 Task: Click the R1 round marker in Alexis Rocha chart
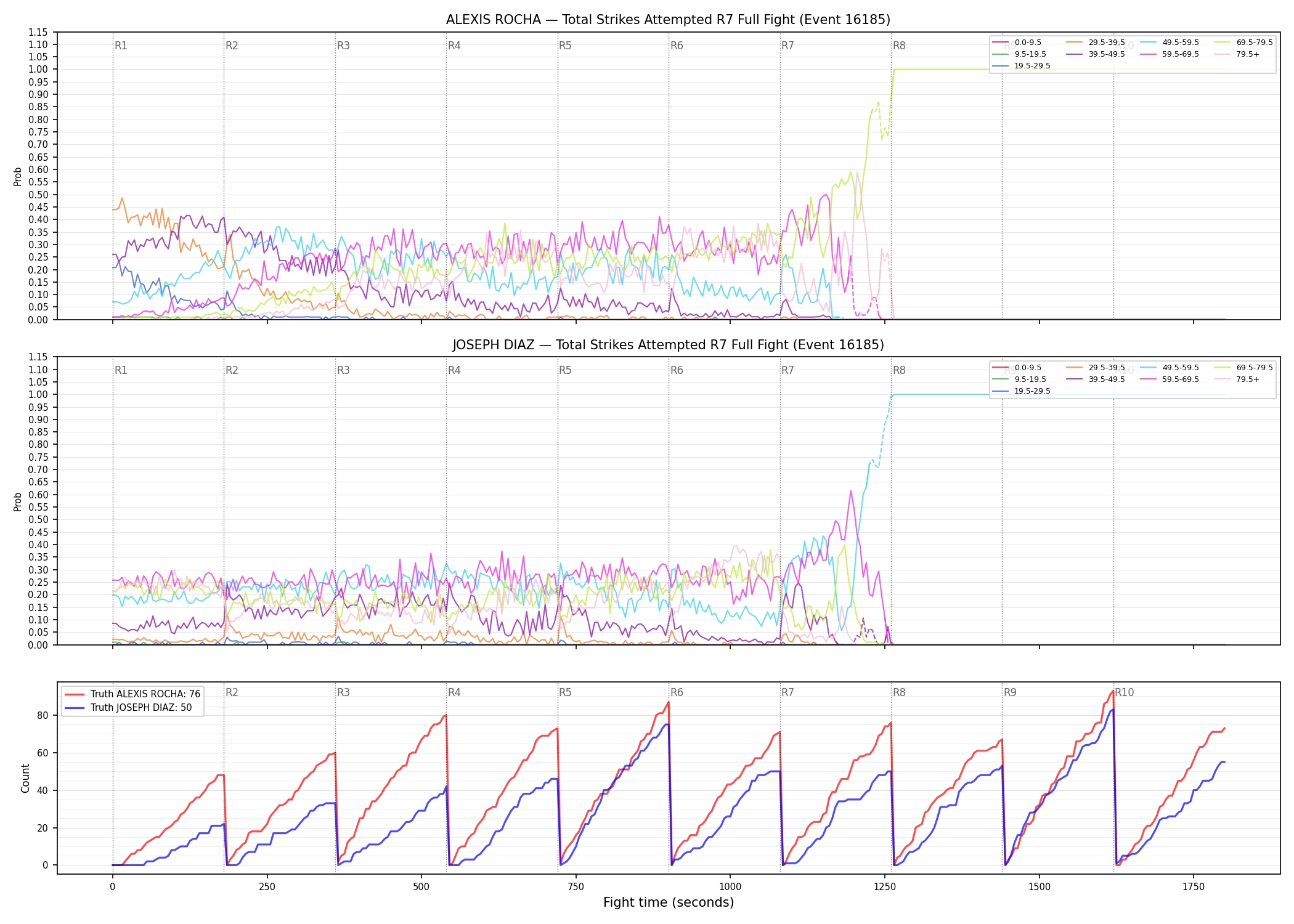click(121, 46)
